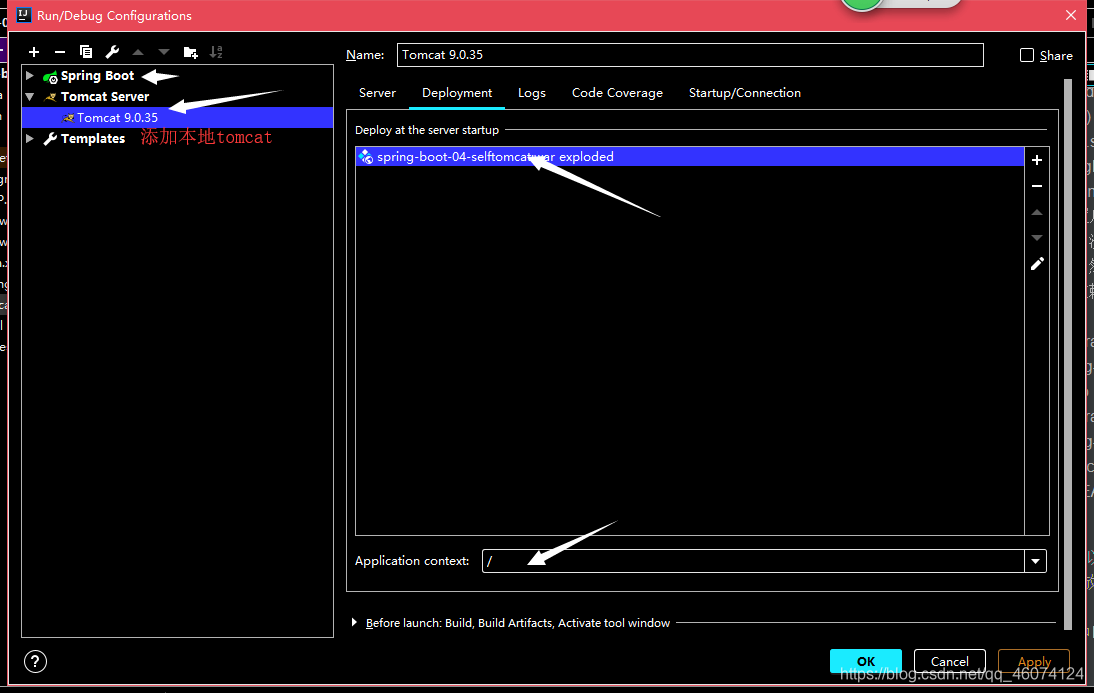Click the Templates tree label

(93, 138)
